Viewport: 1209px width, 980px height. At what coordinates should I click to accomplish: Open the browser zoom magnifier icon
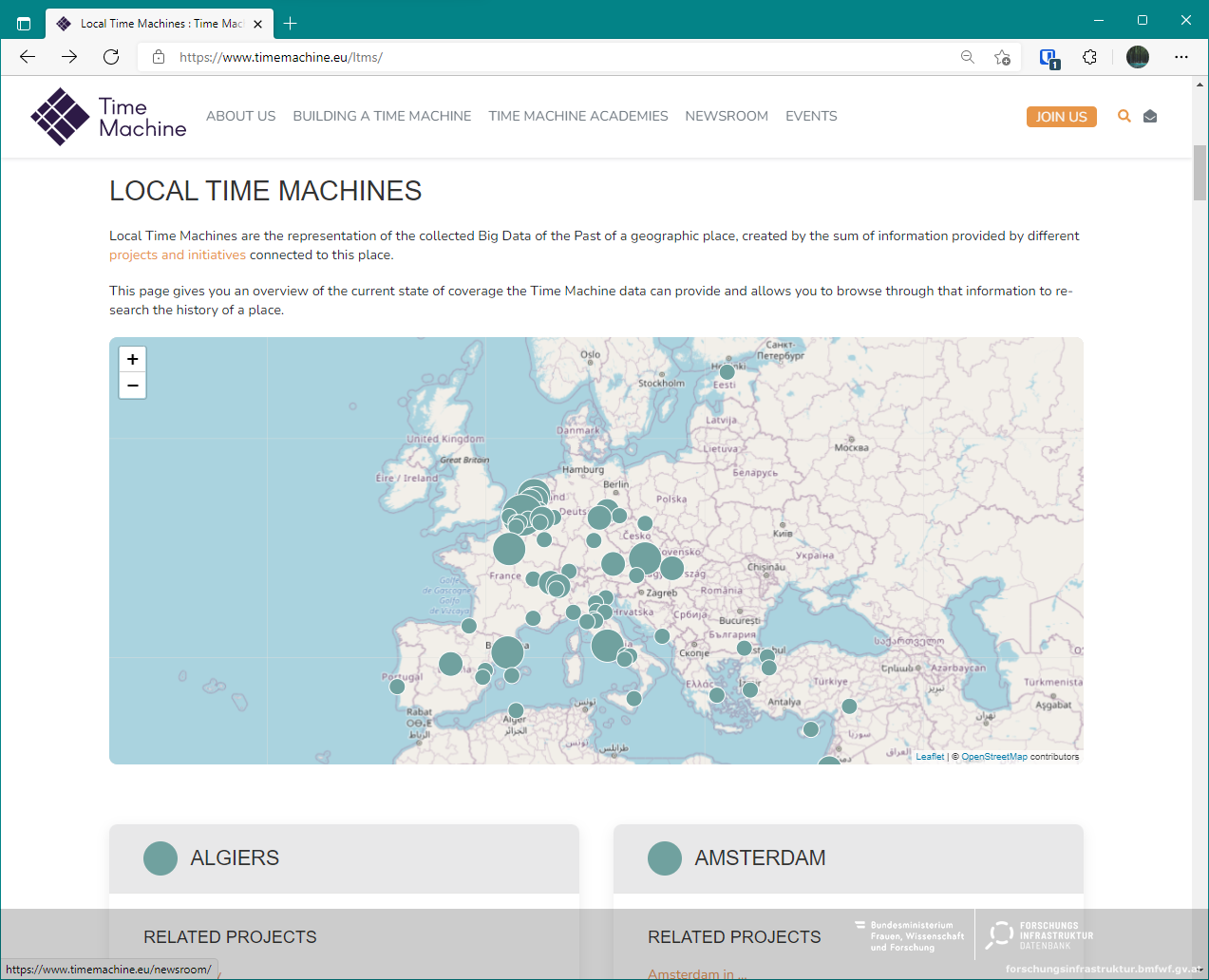click(x=968, y=57)
